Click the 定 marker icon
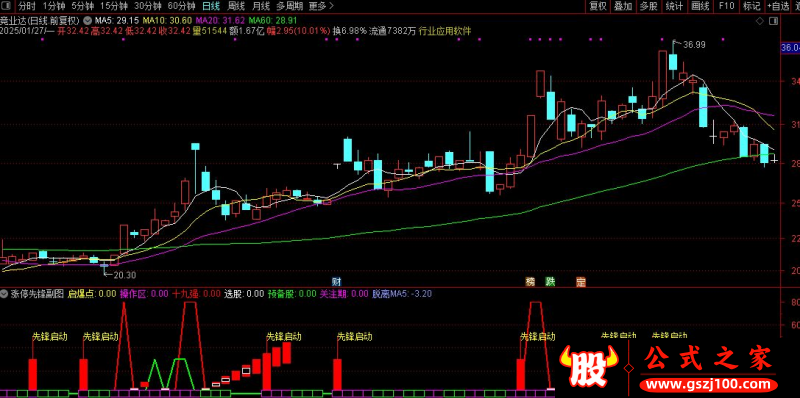 580,282
